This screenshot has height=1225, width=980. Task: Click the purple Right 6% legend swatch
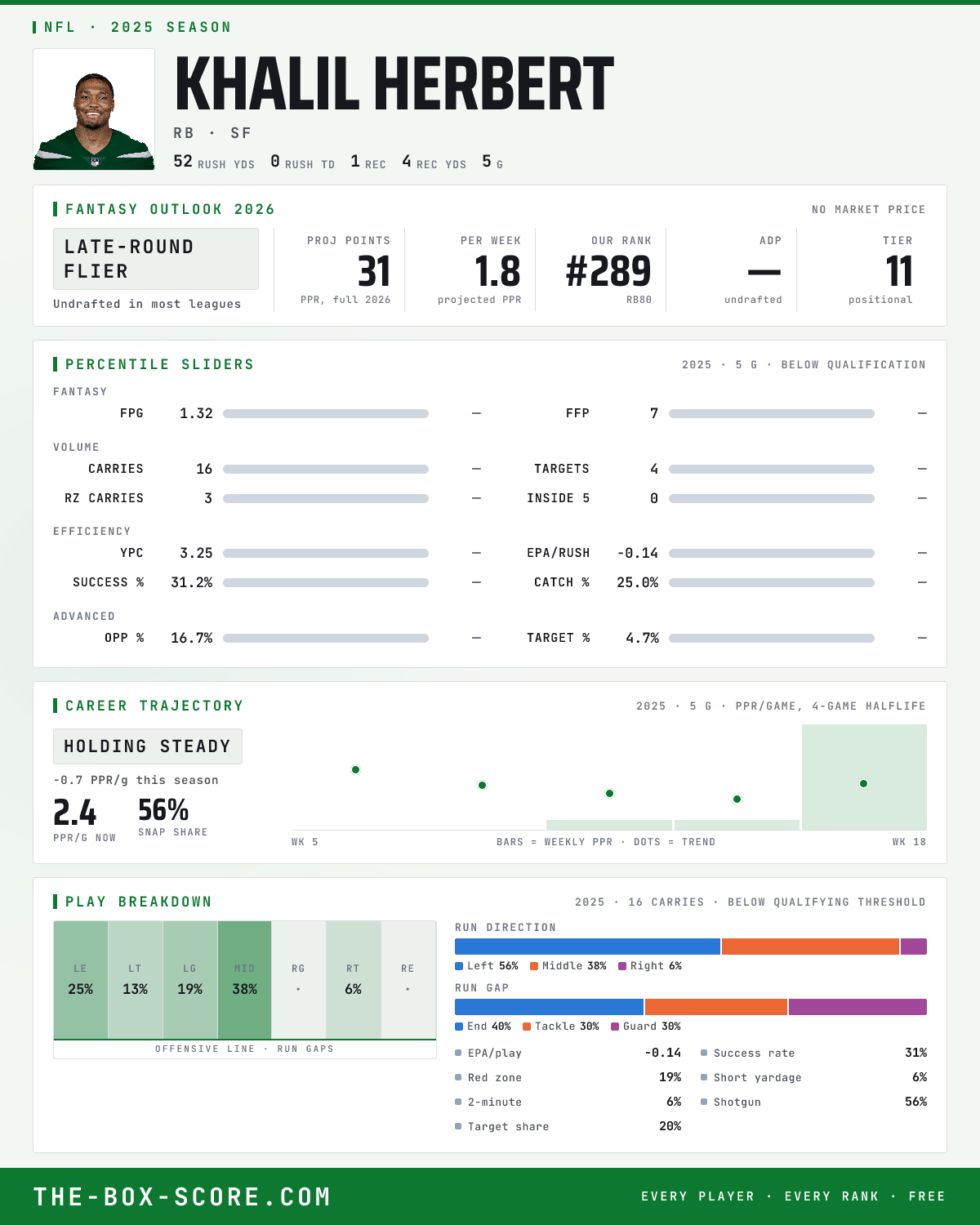[622, 966]
